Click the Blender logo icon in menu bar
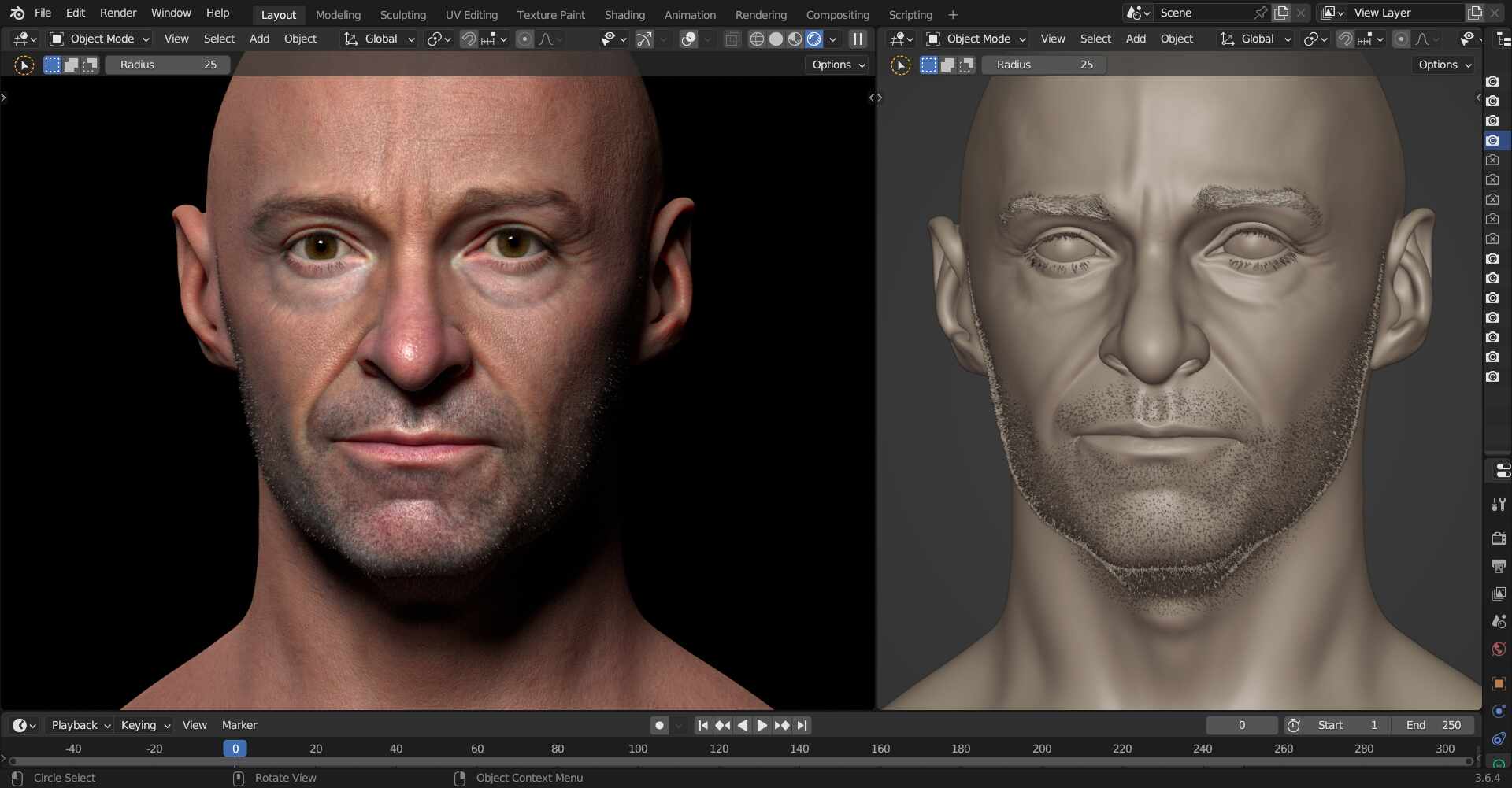Image resolution: width=1512 pixels, height=788 pixels. pos(17,13)
